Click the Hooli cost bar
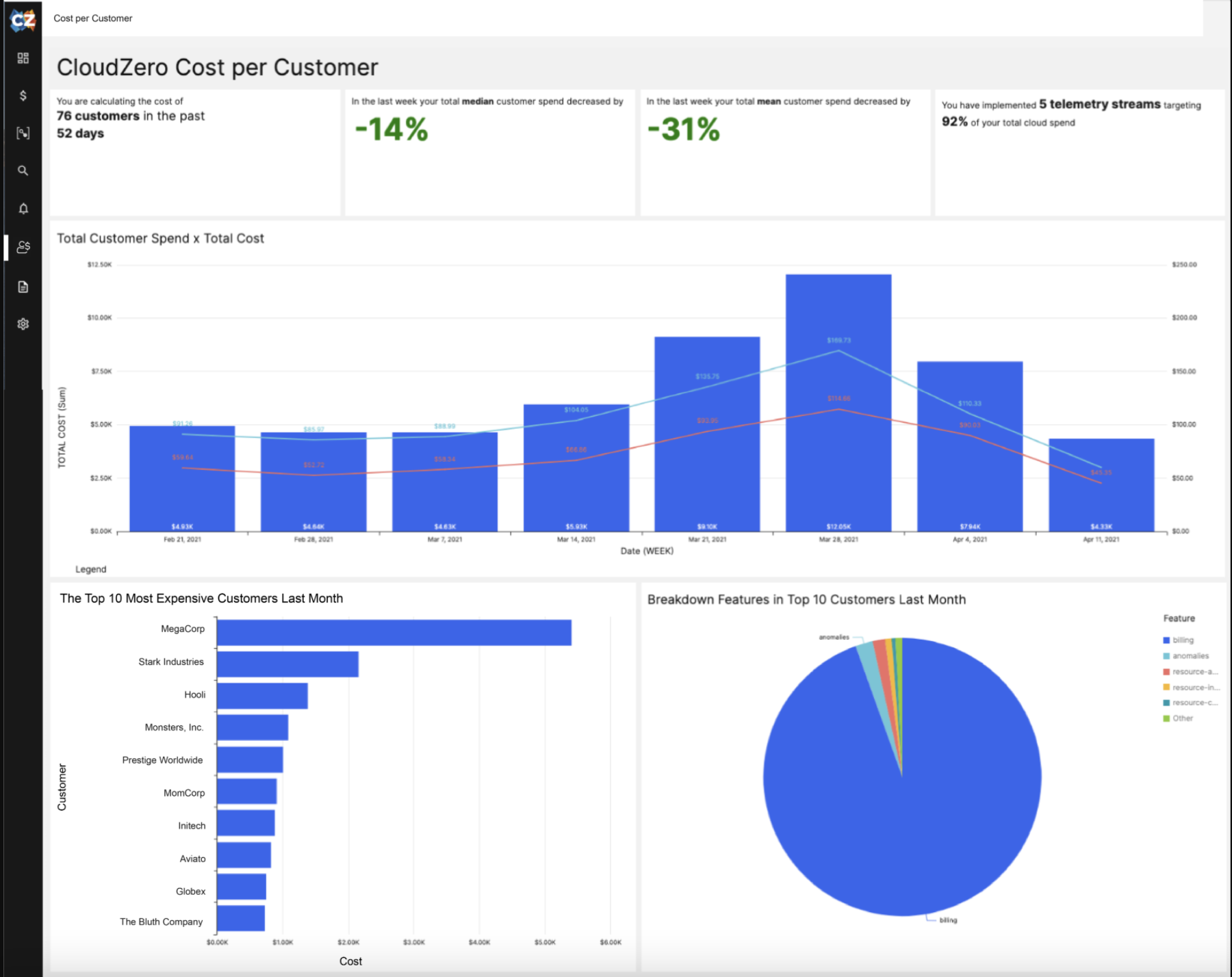1232x977 pixels. point(262,696)
